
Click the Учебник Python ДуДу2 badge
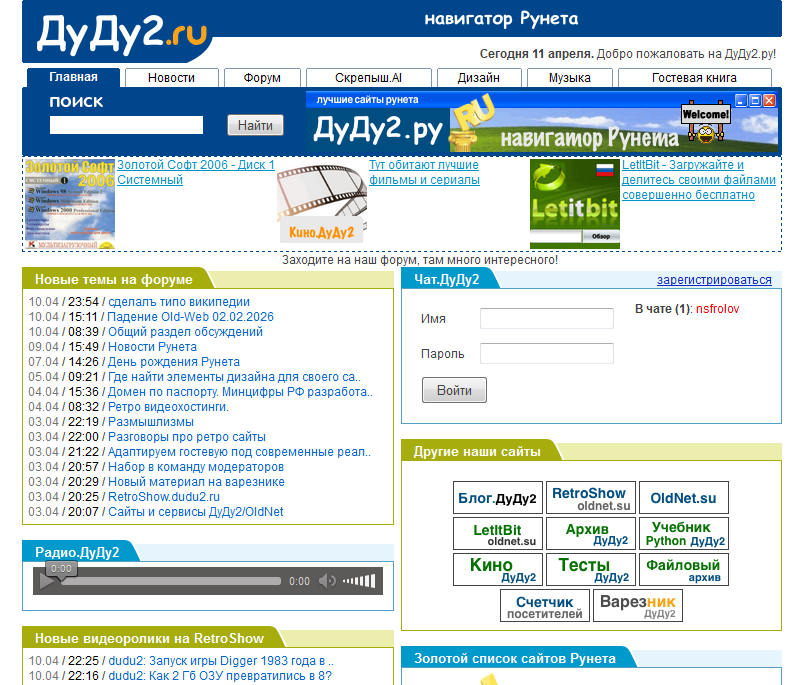(x=684, y=534)
